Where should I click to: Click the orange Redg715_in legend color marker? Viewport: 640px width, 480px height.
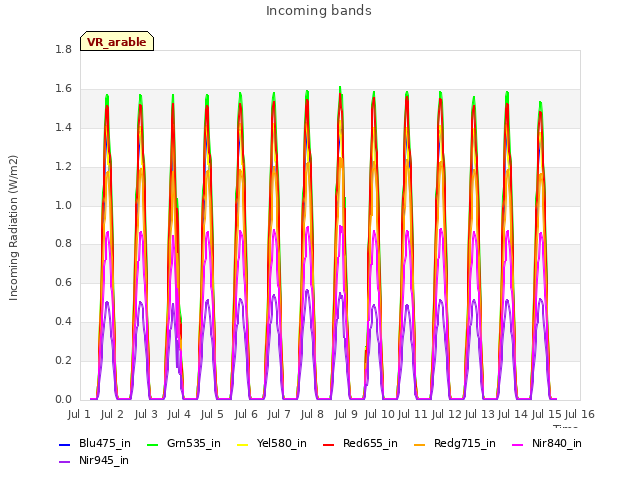click(419, 444)
